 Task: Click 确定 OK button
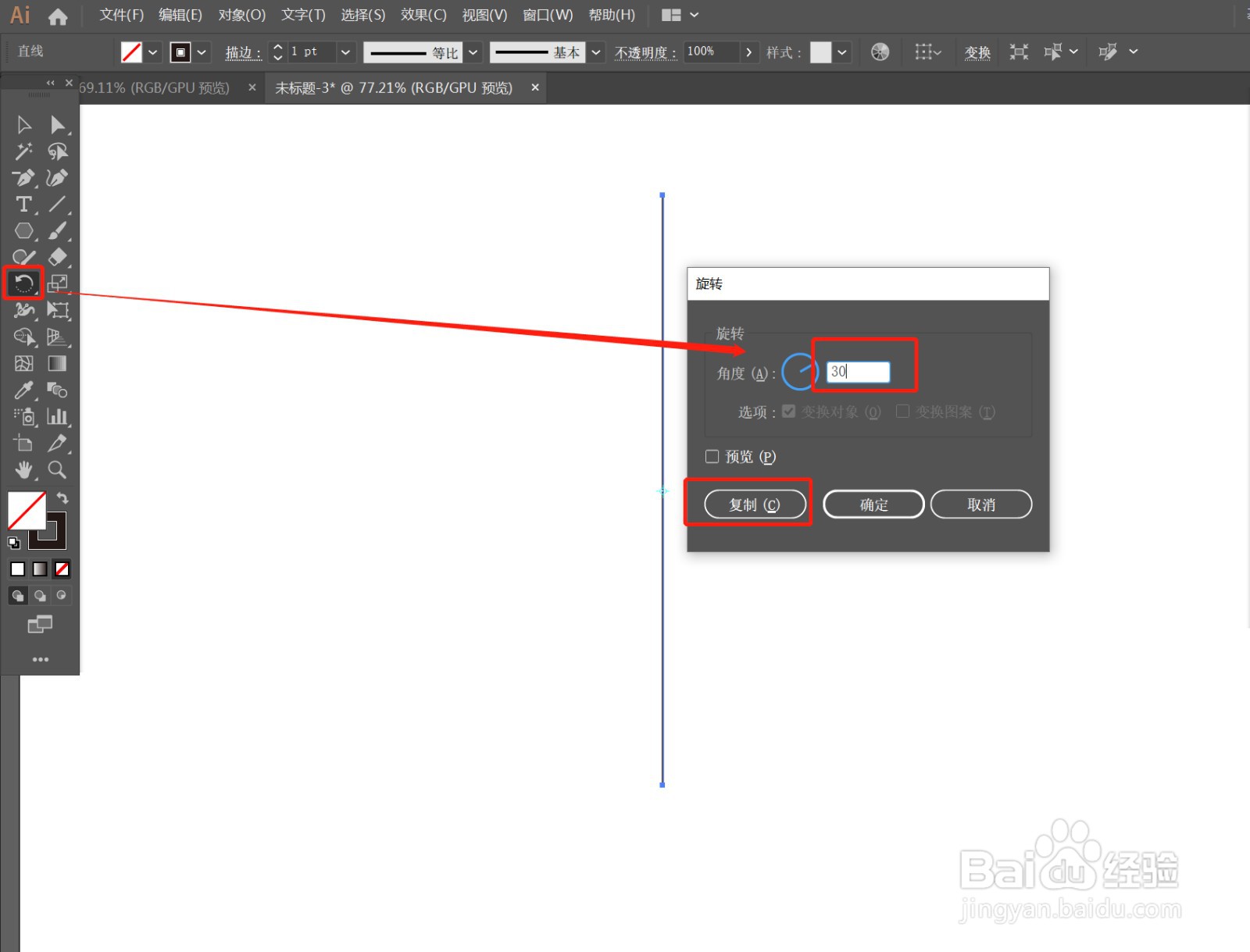tap(873, 505)
